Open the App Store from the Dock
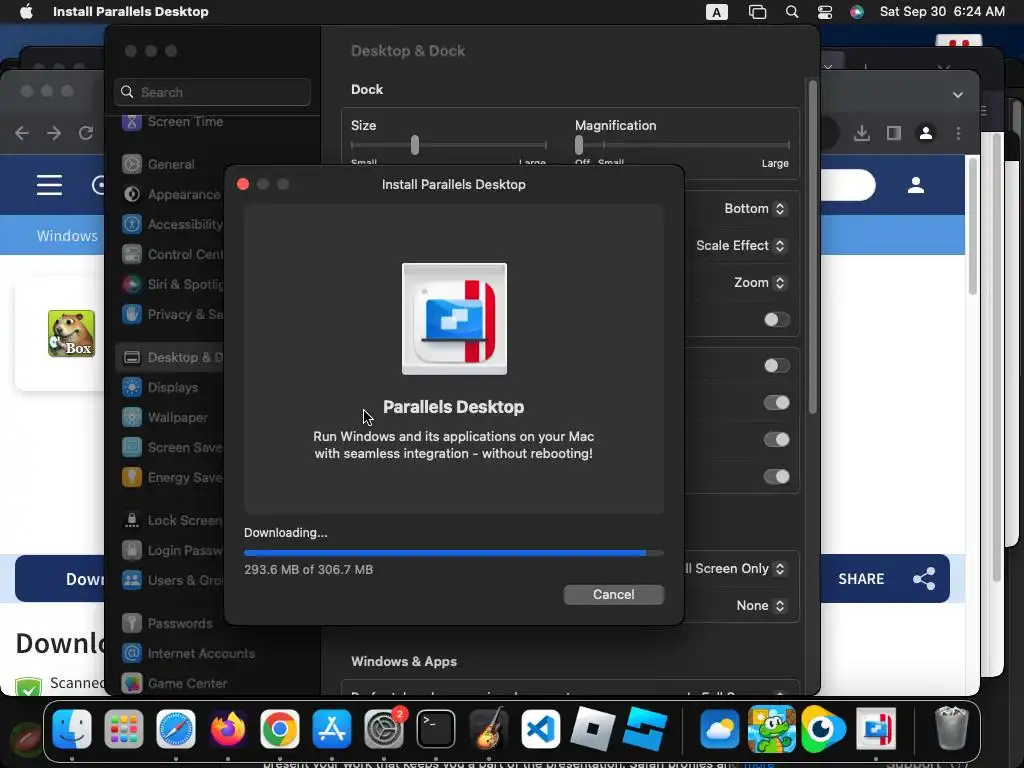 pos(332,729)
